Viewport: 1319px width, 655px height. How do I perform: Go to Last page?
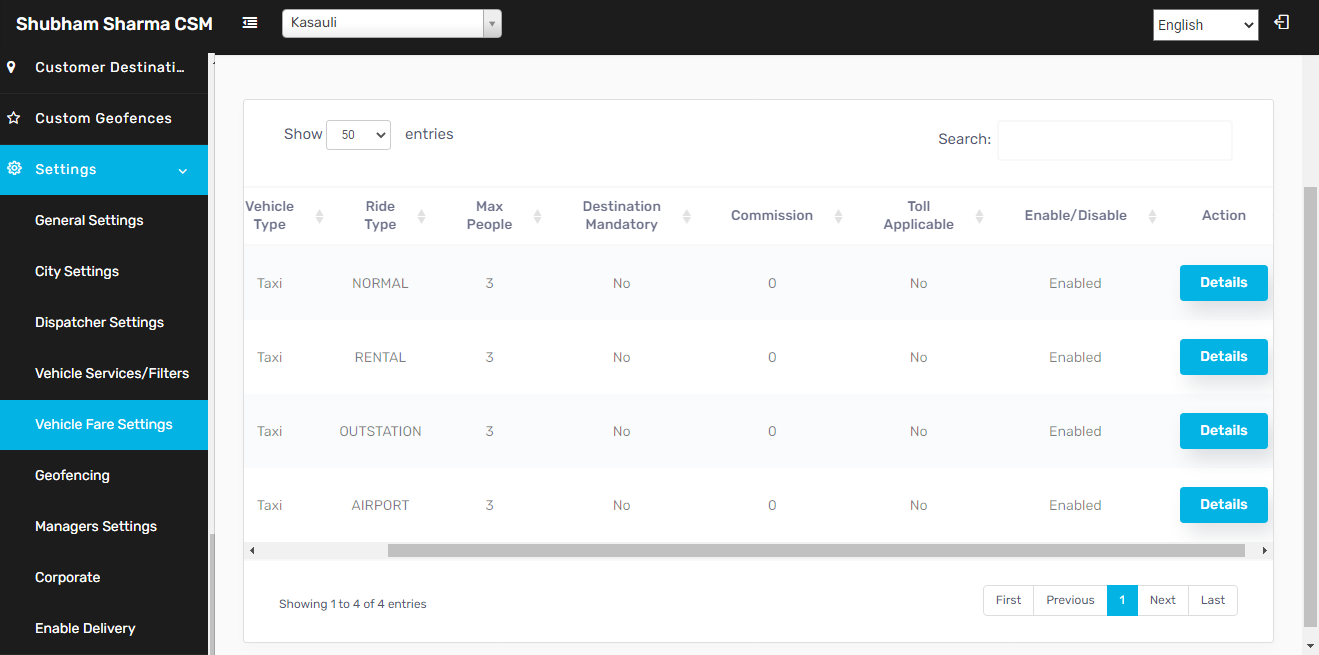point(1213,600)
